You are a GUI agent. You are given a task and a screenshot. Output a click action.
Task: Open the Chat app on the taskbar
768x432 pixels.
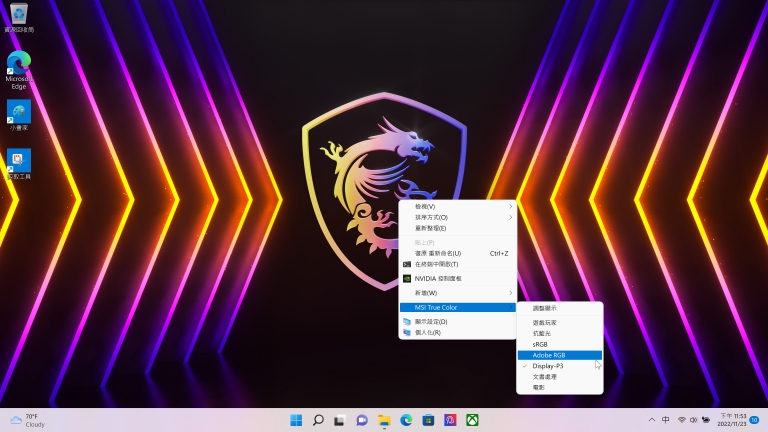362,420
